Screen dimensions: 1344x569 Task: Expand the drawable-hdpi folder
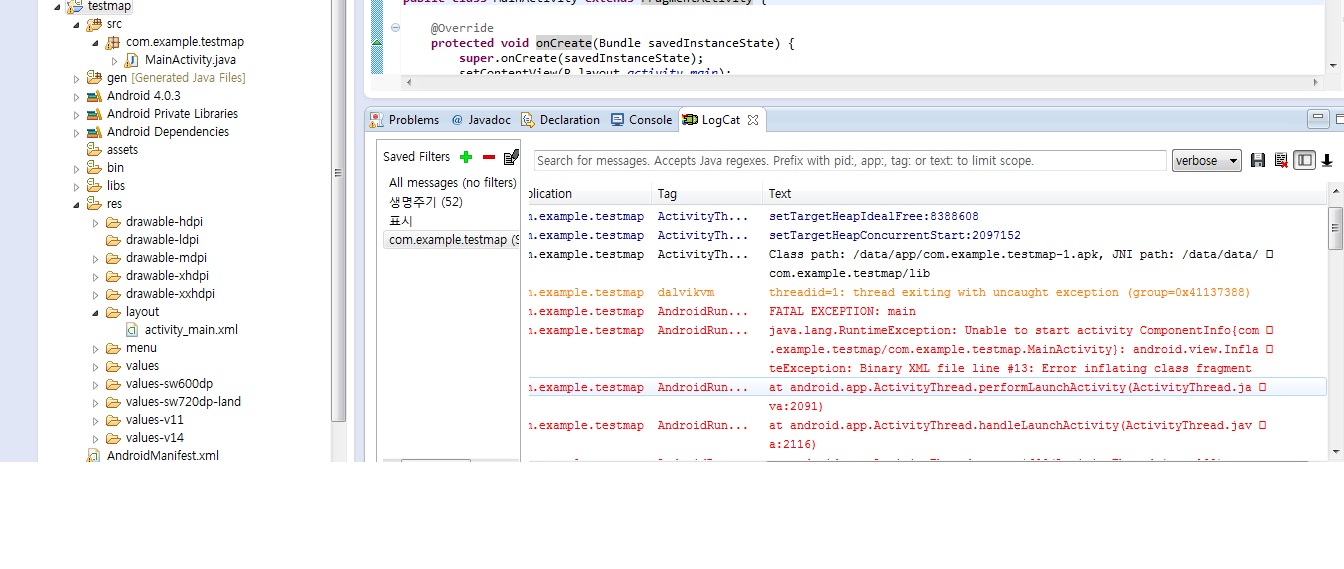coord(95,222)
